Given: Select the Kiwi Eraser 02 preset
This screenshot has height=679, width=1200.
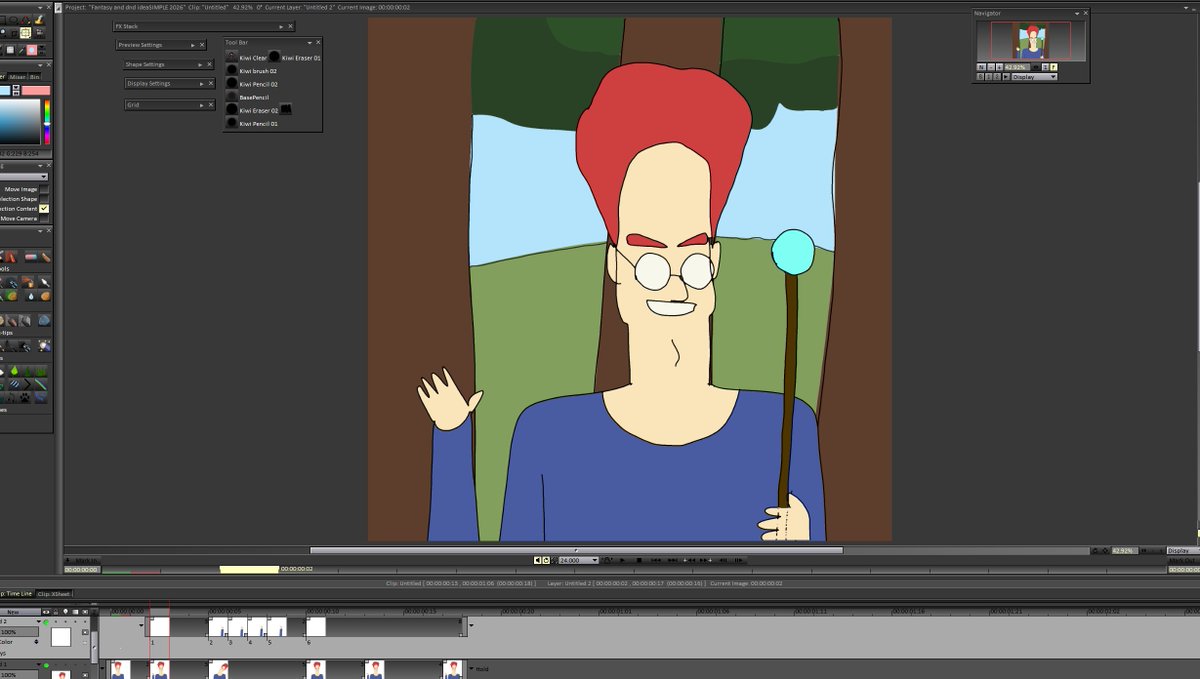Looking at the screenshot, I should click(251, 110).
